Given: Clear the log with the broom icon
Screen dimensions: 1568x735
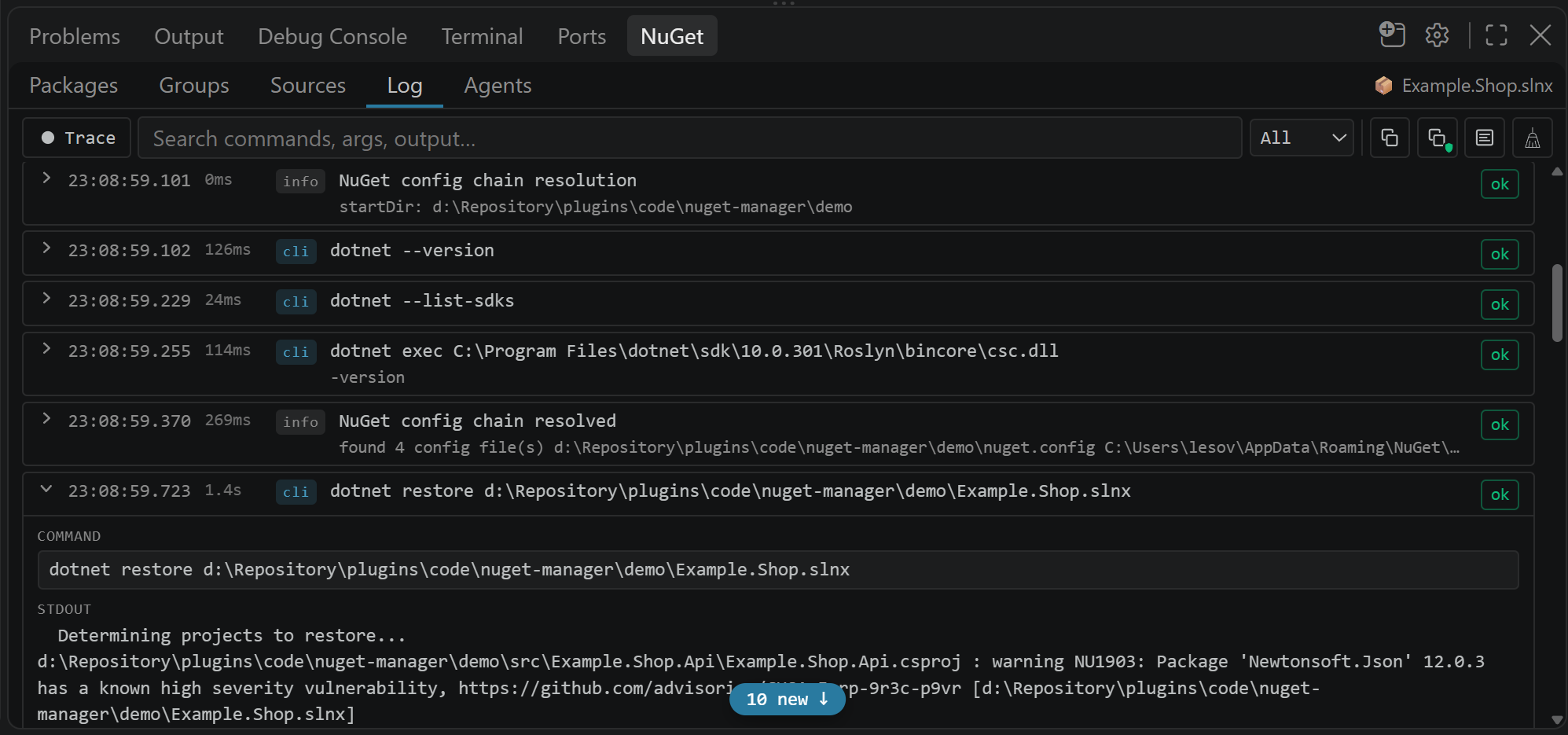Looking at the screenshot, I should (x=1533, y=138).
